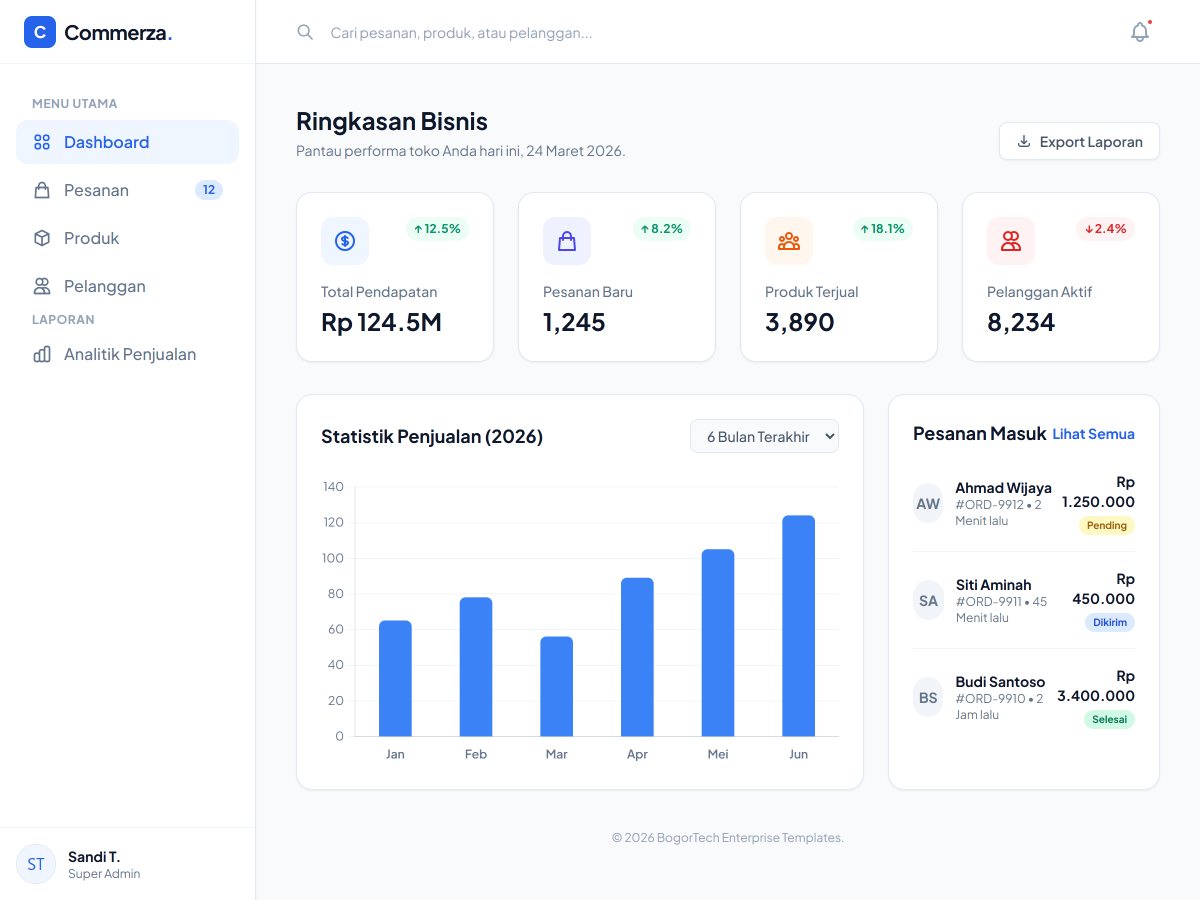
Task: Click the download icon in Export Laporan button
Action: (1023, 141)
